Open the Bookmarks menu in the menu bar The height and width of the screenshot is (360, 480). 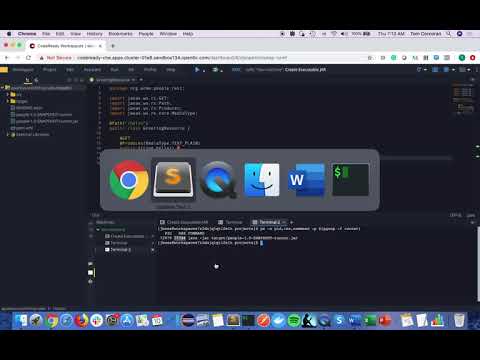tap(120, 34)
